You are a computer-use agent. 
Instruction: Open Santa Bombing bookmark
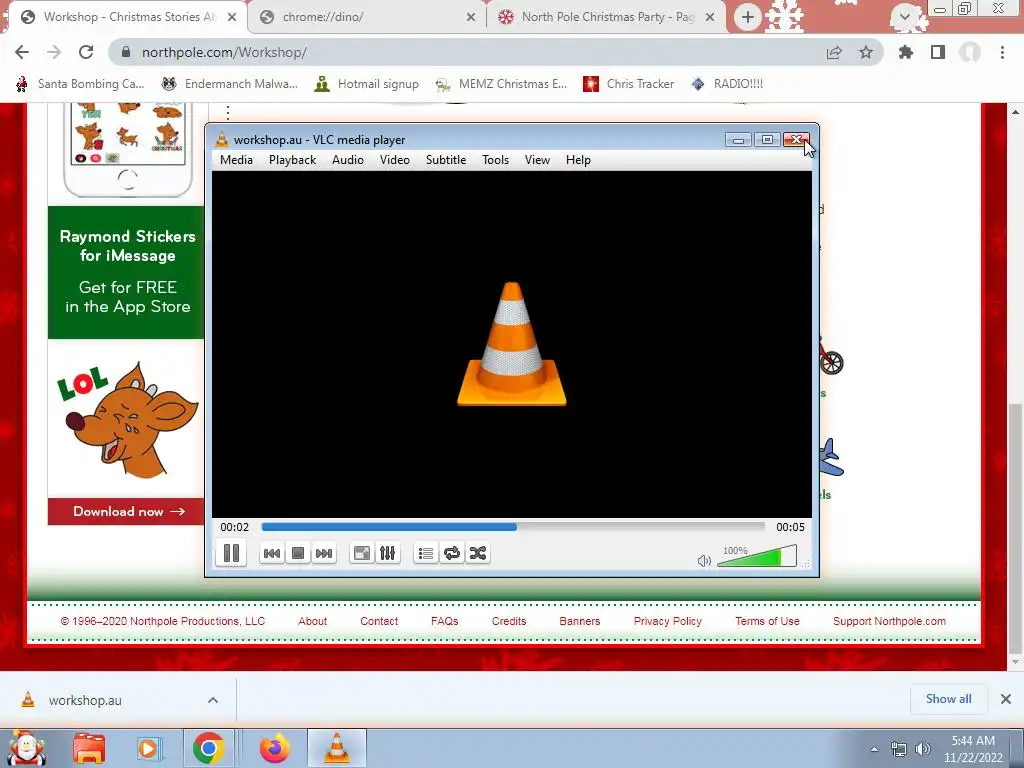click(x=80, y=84)
